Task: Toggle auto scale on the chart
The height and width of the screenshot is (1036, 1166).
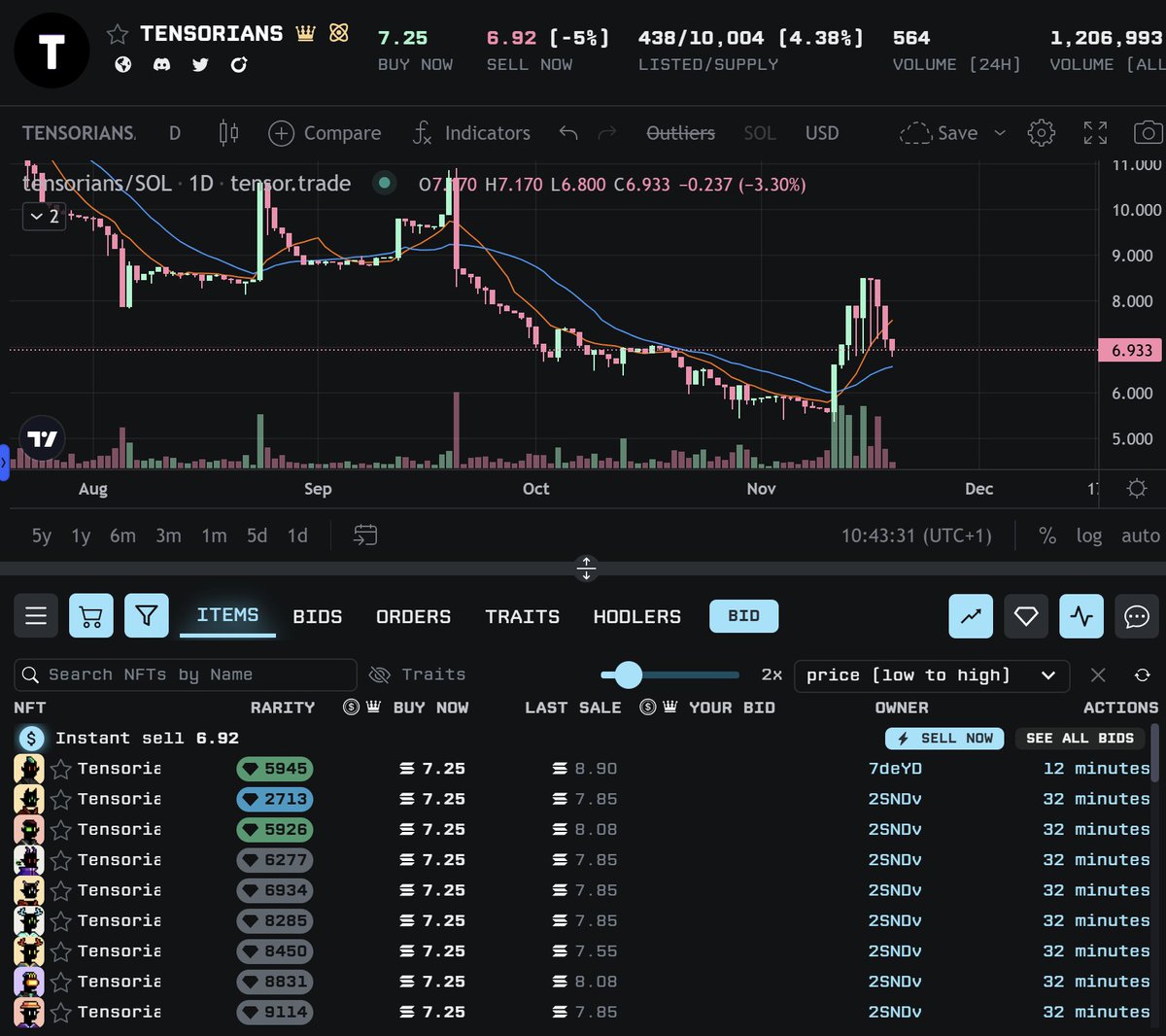Action: pyautogui.click(x=1141, y=535)
